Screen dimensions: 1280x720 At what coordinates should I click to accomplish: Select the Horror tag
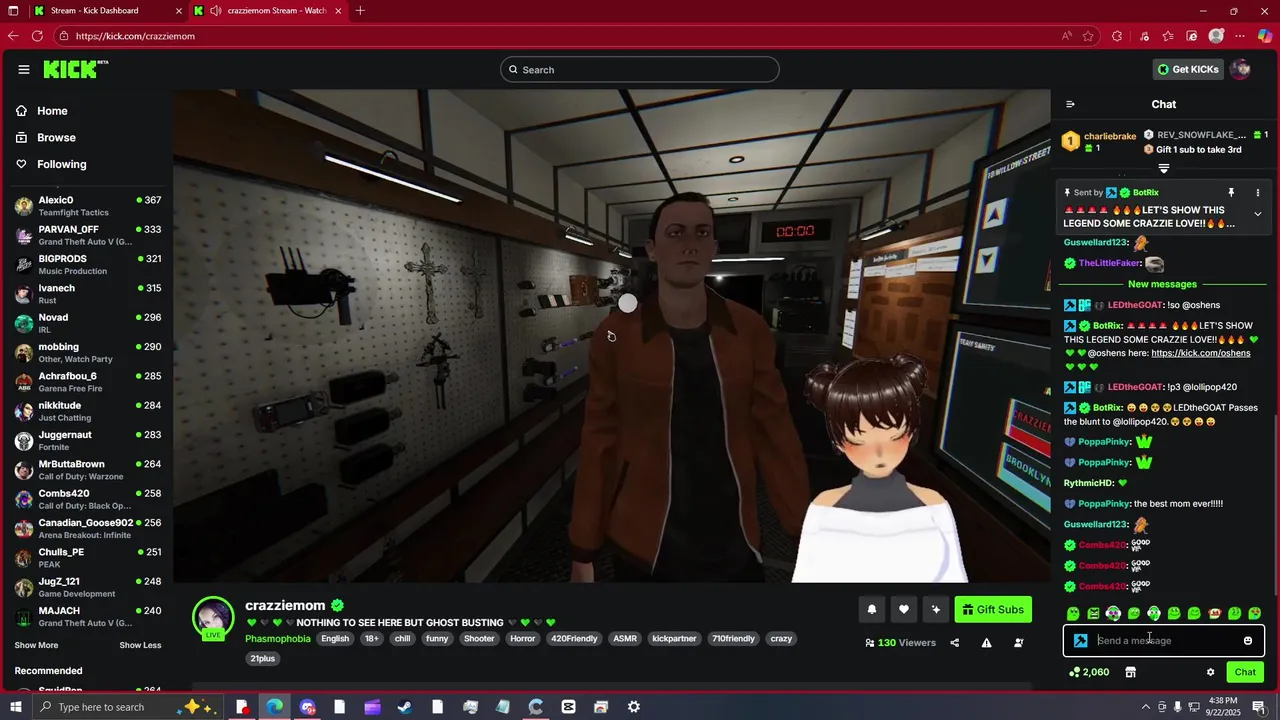(523, 639)
